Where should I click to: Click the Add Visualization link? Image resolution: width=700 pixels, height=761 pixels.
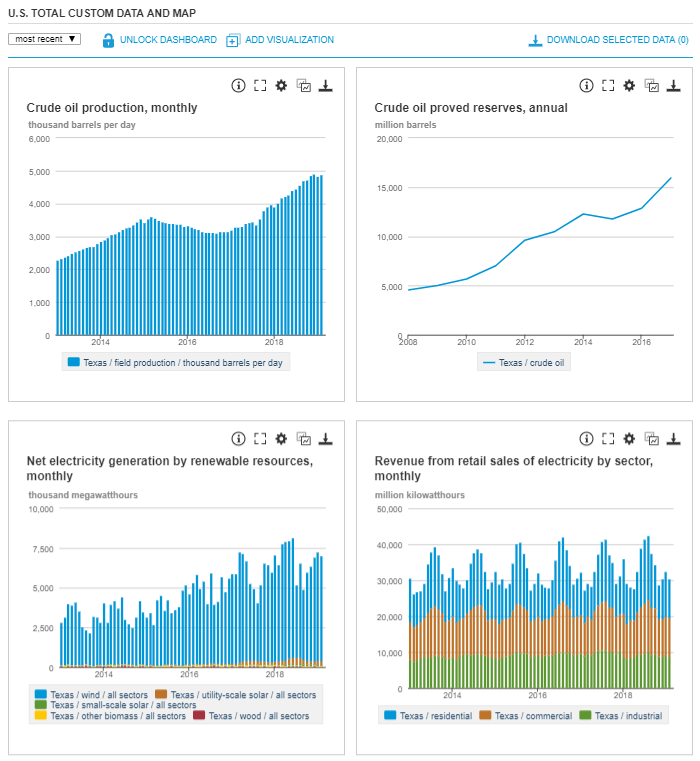pyautogui.click(x=289, y=40)
